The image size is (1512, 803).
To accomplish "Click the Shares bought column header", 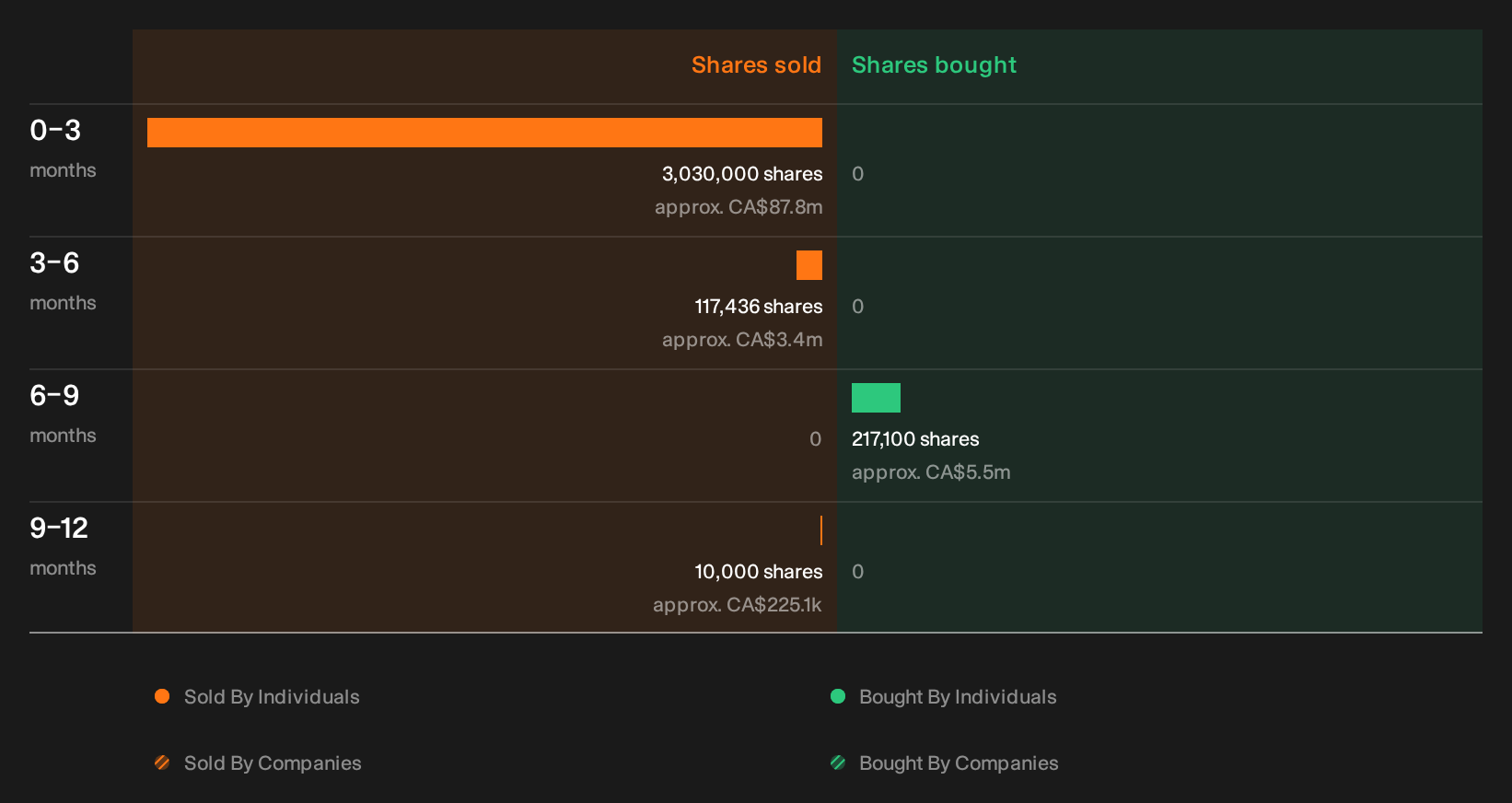I will coord(934,65).
